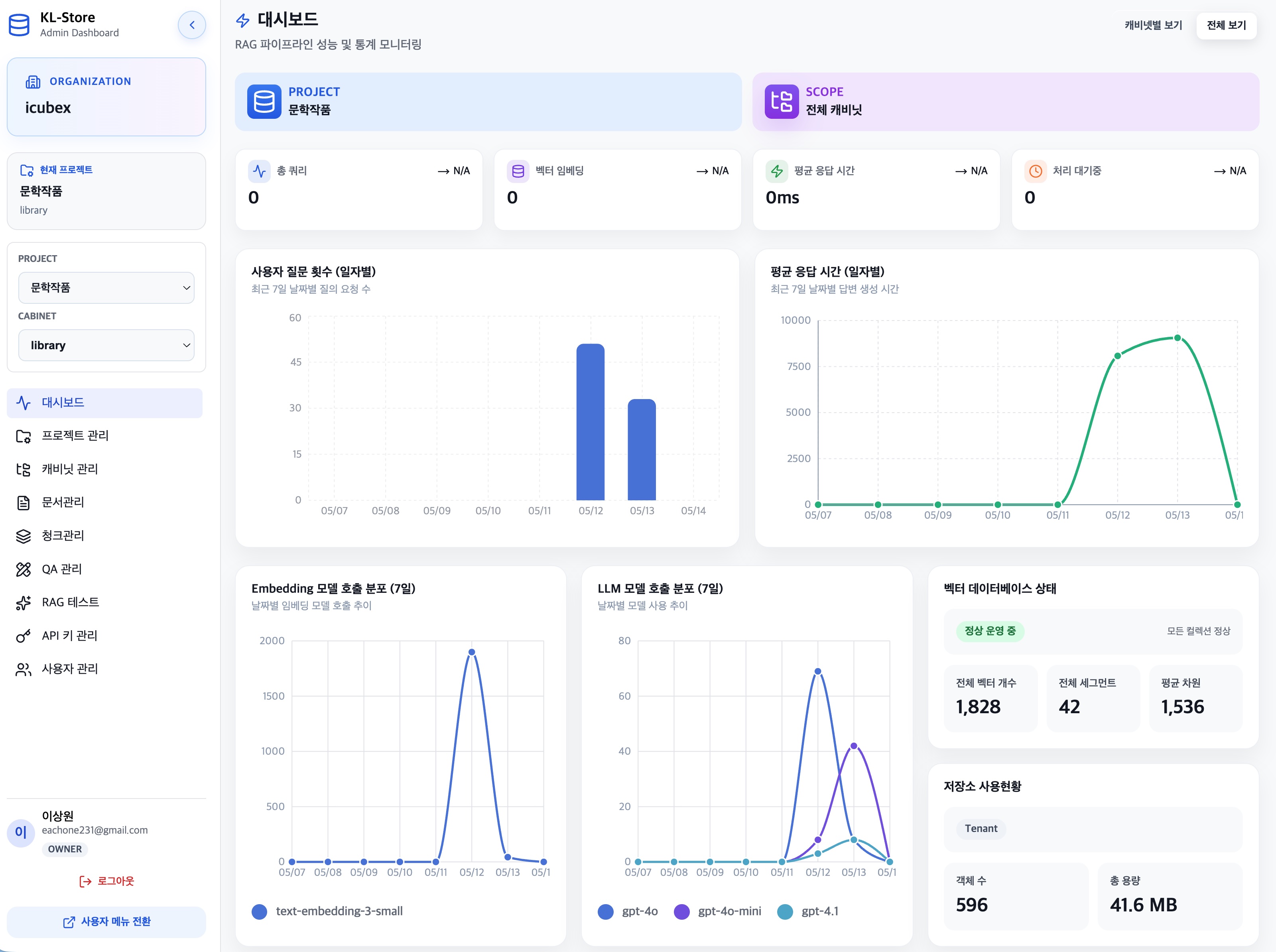The image size is (1276, 952).
Task: Open 사용자 관리 from the sidebar
Action: 104,669
